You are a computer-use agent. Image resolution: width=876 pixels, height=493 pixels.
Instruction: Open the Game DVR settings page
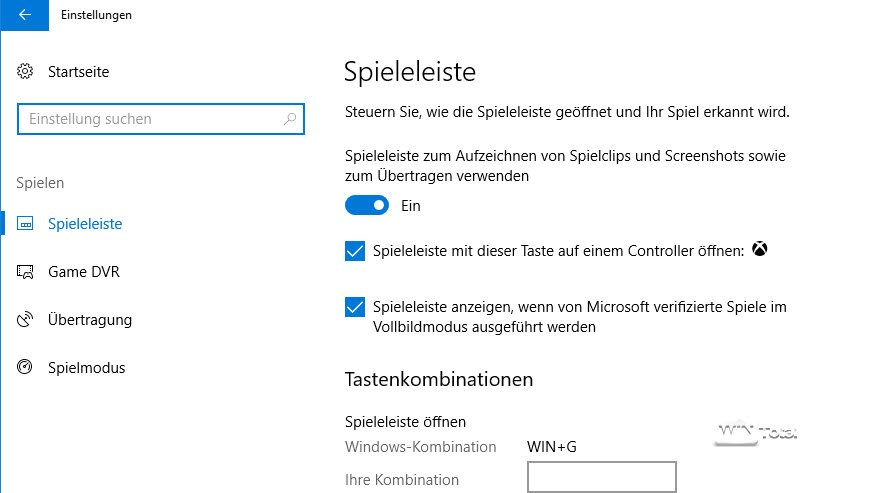coord(83,272)
